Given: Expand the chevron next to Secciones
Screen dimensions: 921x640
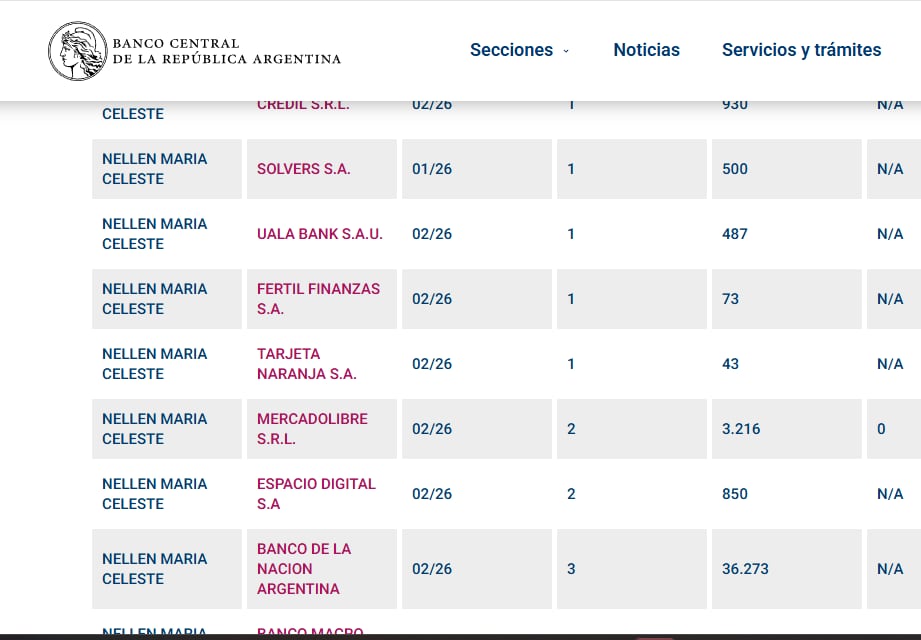Looking at the screenshot, I should point(565,51).
